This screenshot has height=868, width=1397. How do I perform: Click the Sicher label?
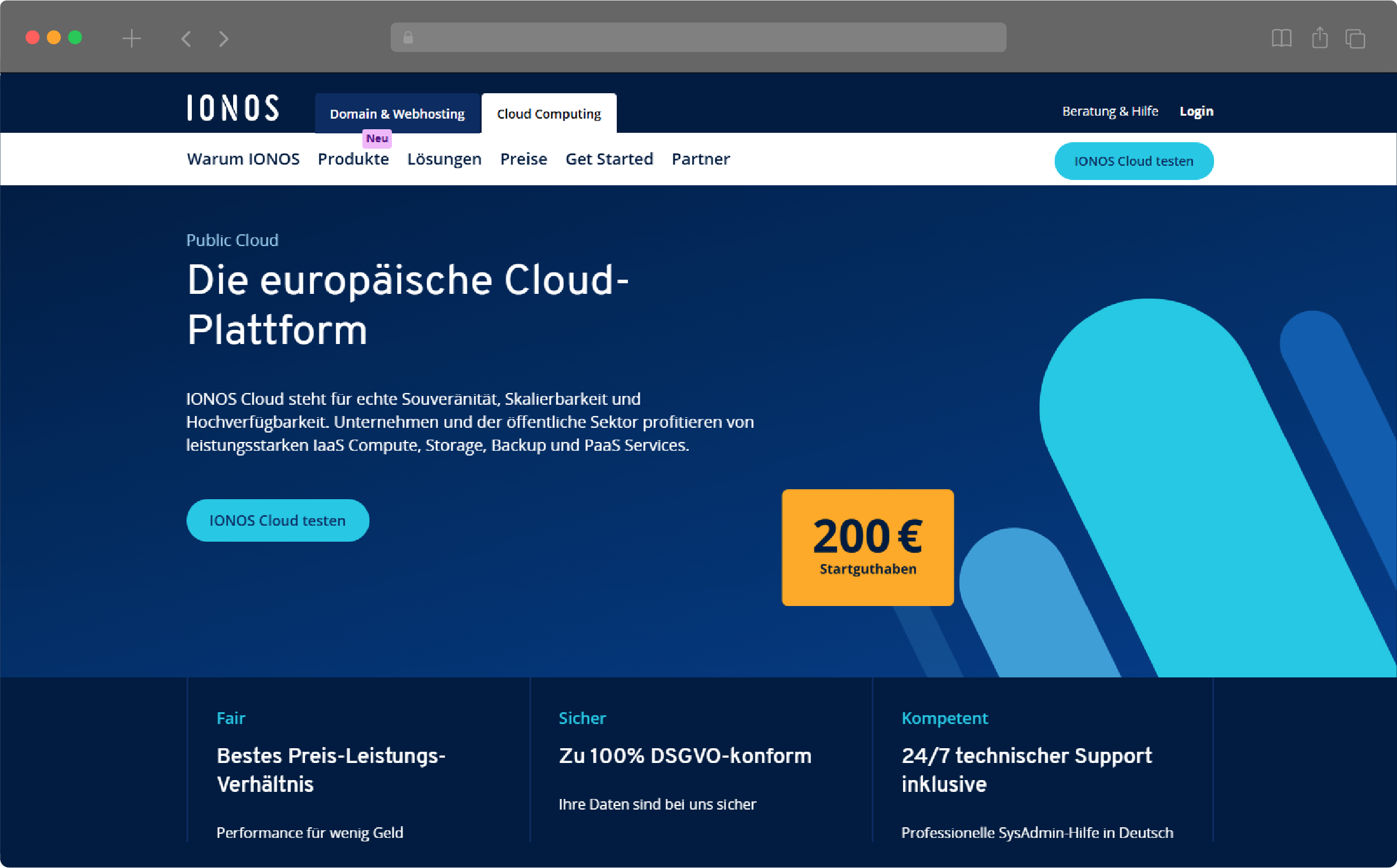(x=582, y=718)
